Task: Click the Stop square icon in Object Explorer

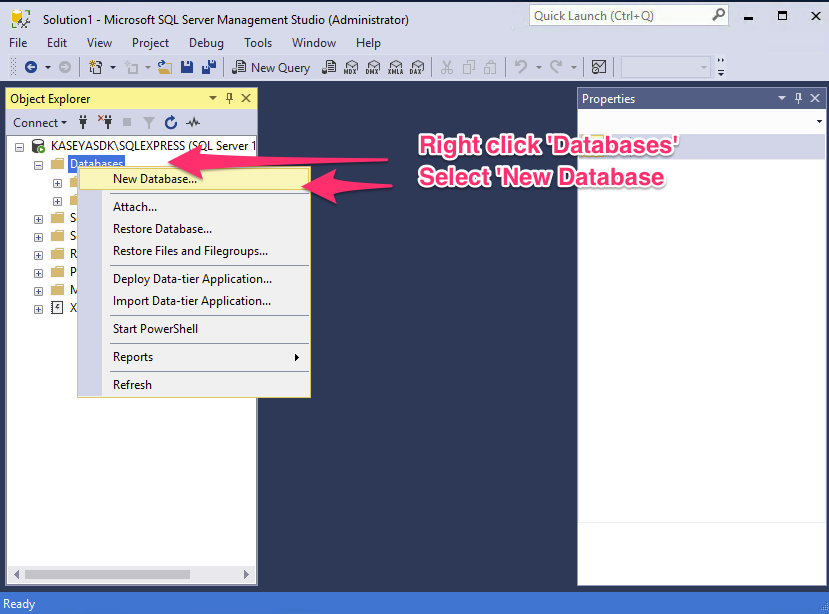Action: [x=127, y=123]
